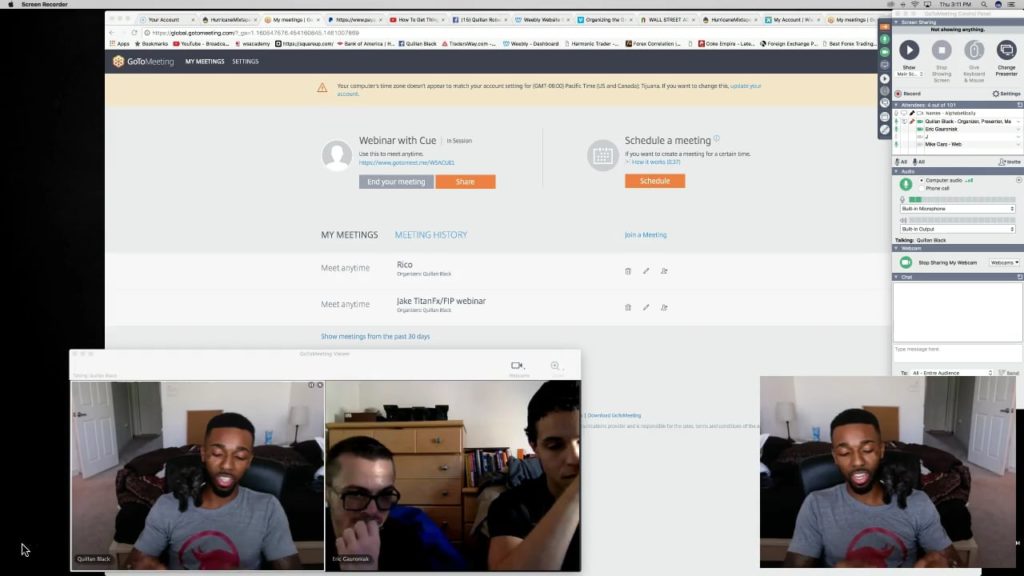Click green microphone button on grab tab
Image resolution: width=1024 pixels, height=576 pixels.
point(885,39)
